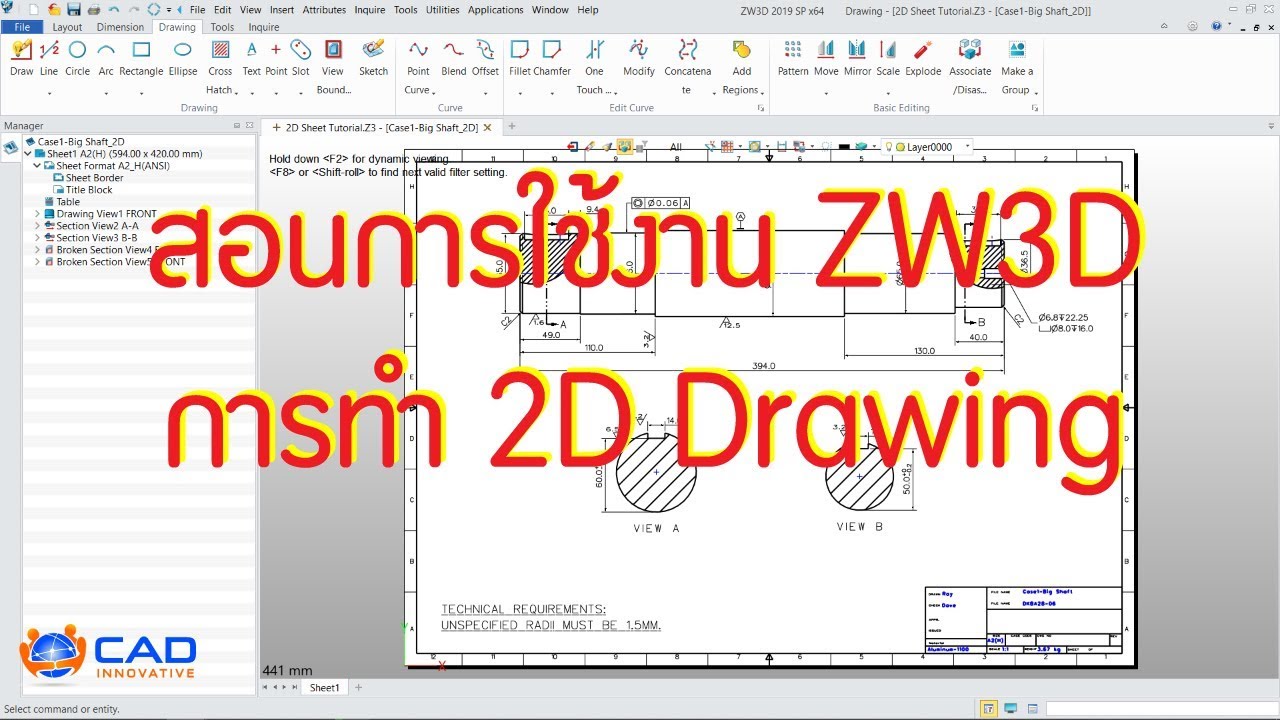Viewport: 1280px width, 720px height.
Task: Select the Sheet1 tab at bottom
Action: click(324, 687)
